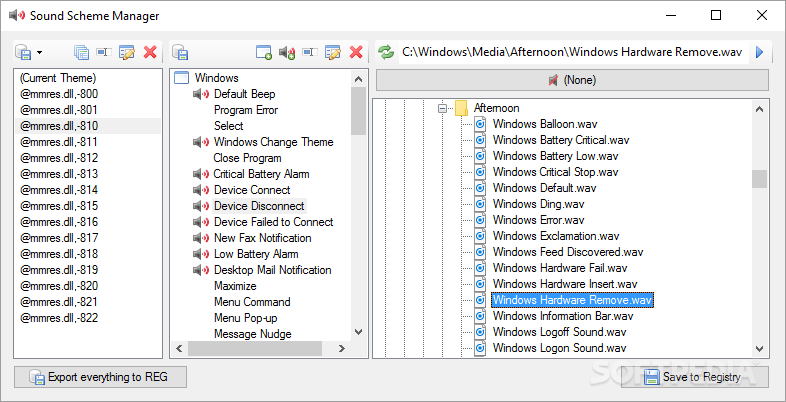This screenshot has width=786, height=402.
Task: Select Windows Hardware Insert.wav
Action: 565,284
